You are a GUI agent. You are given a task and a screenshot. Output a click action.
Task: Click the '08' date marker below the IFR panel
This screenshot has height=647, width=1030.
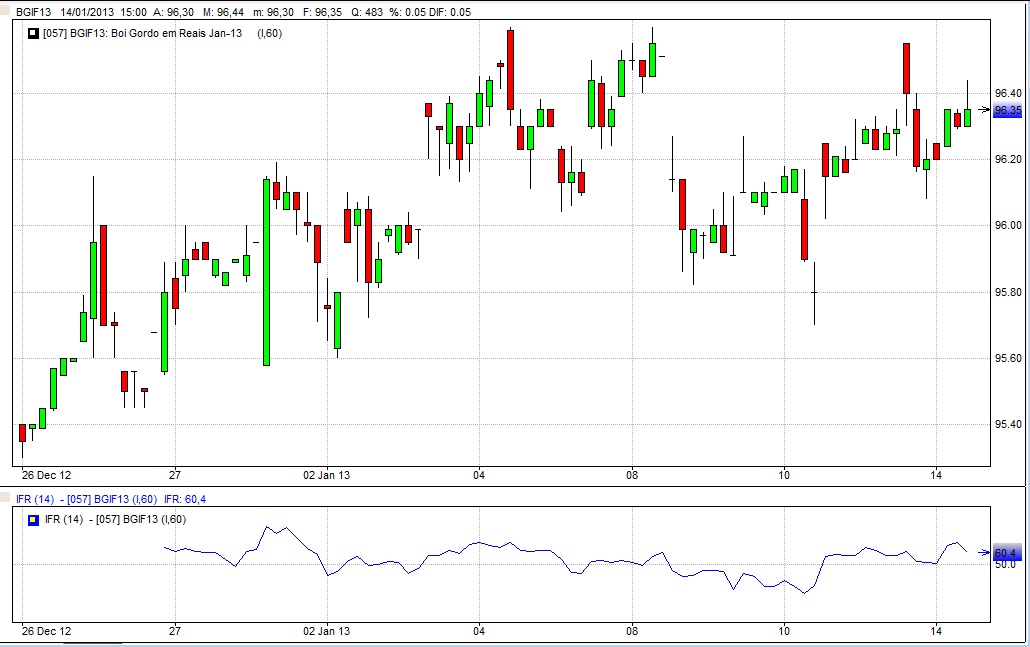[x=631, y=631]
